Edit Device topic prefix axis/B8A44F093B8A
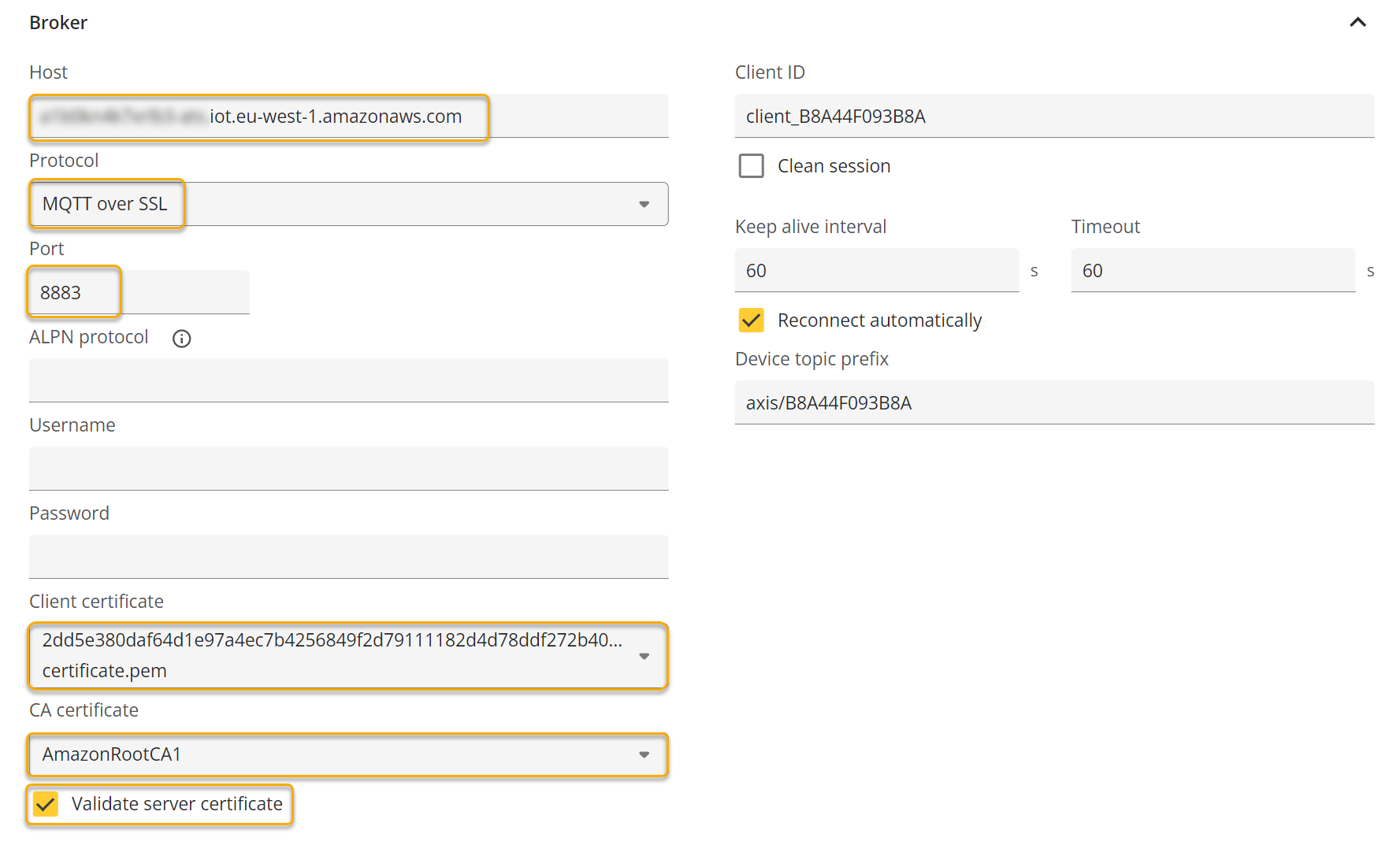Image resolution: width=1400 pixels, height=867 pixels. pyautogui.click(x=1055, y=402)
